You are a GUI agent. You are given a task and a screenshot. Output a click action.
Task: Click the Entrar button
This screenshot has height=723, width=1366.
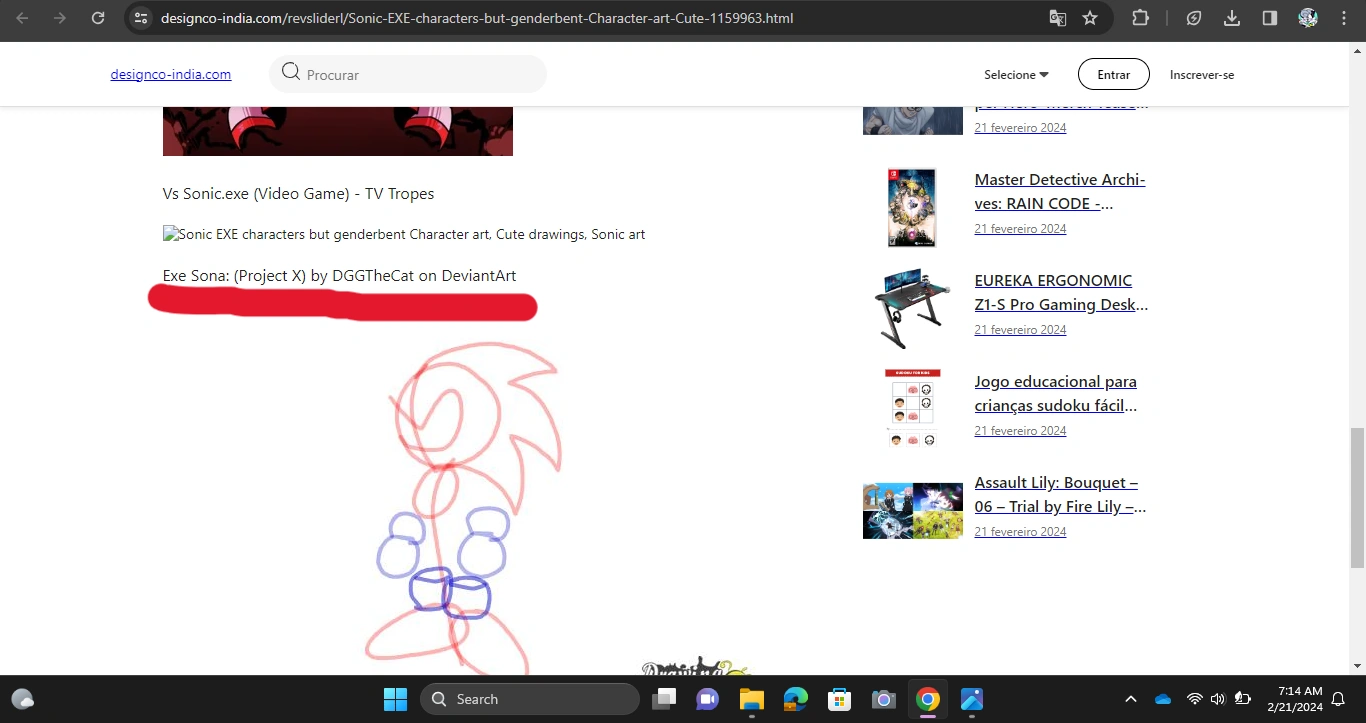[x=1112, y=74]
